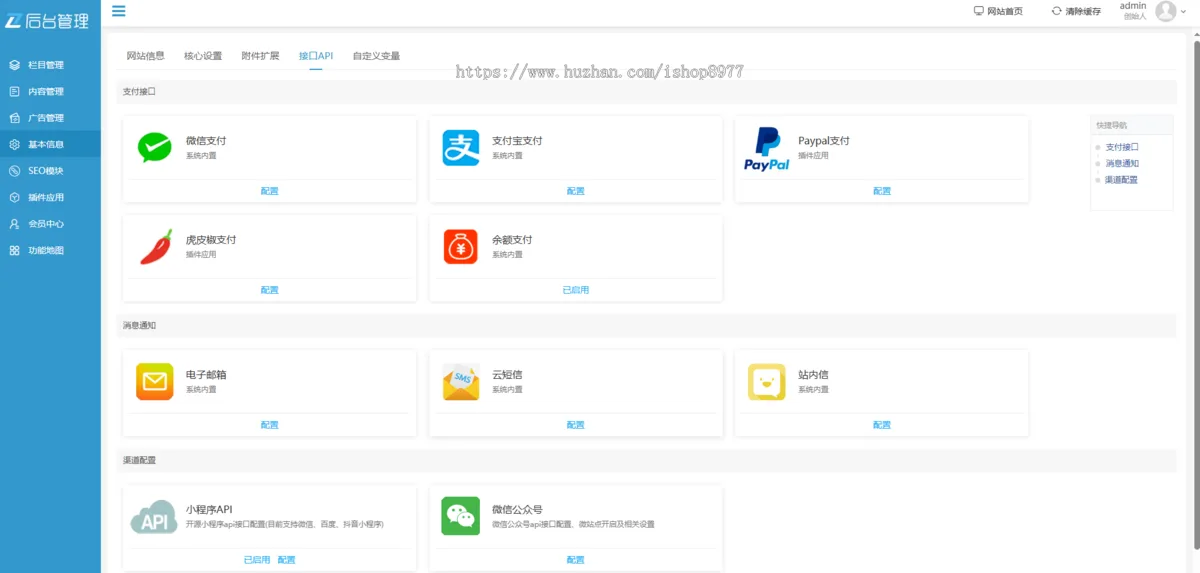This screenshot has height=573, width=1200.
Task: Jump to 支付接口 in quick navigation
Action: (x=1122, y=147)
